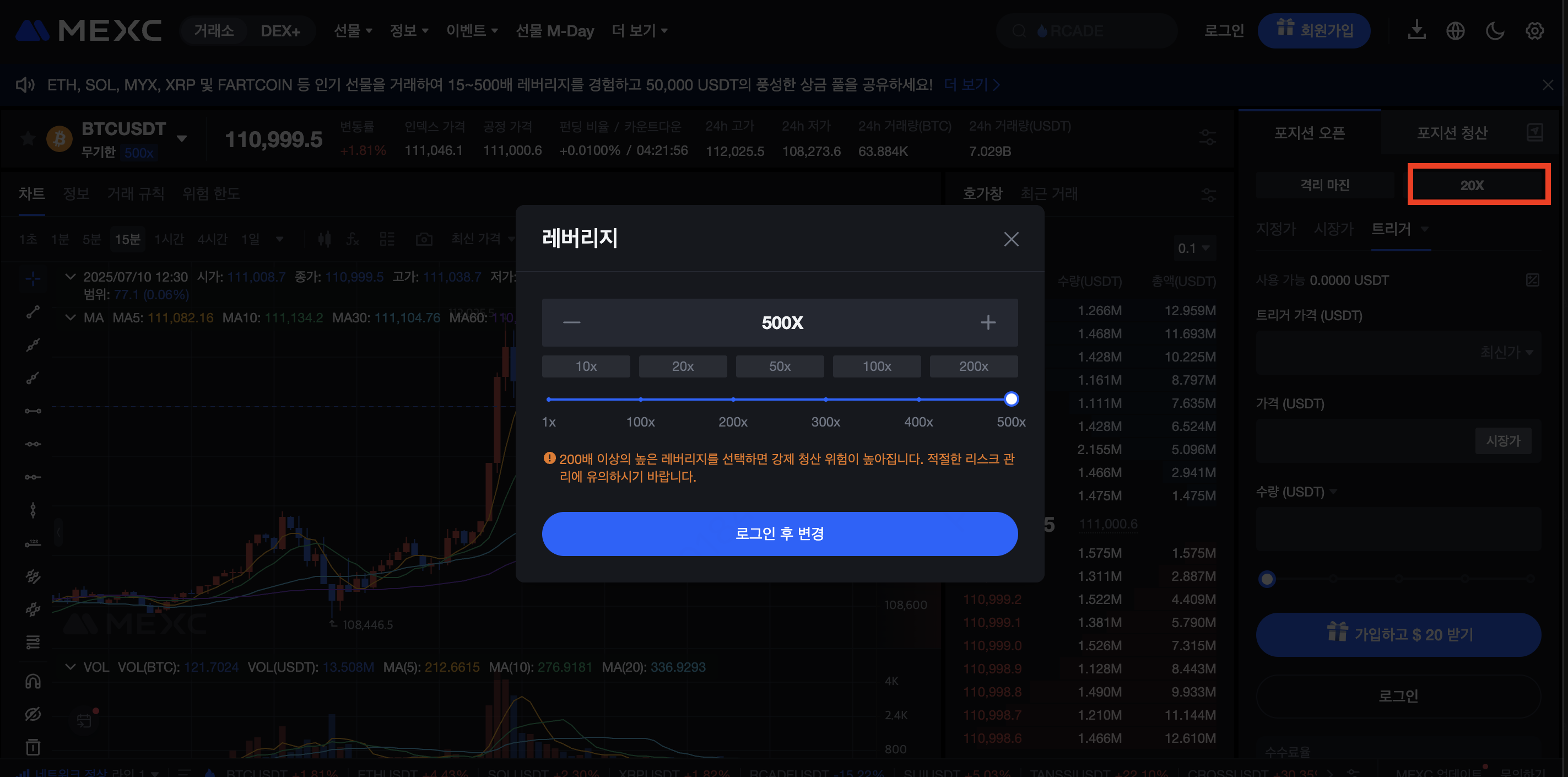
Task: Select the 1시간 chart interval
Action: pos(169,239)
